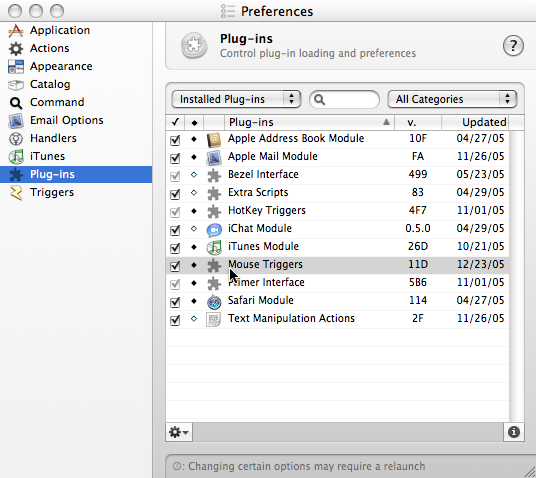
Task: Toggle the Safari Module checkbox
Action: click(x=175, y=302)
